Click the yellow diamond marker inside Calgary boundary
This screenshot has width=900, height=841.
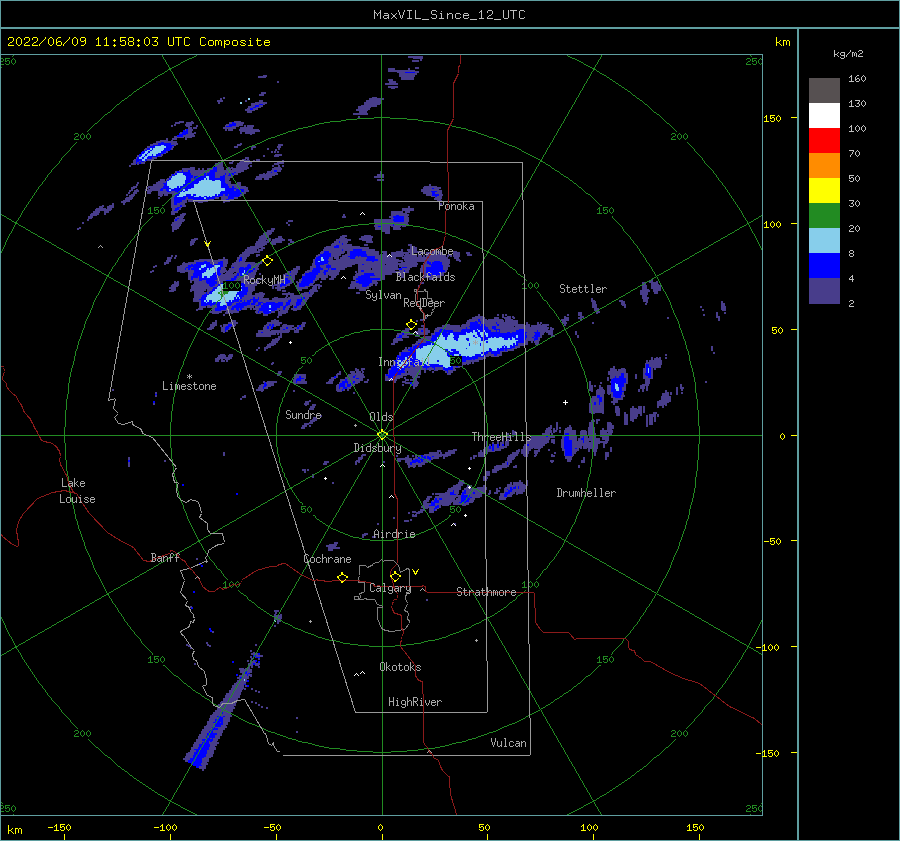pyautogui.click(x=395, y=576)
